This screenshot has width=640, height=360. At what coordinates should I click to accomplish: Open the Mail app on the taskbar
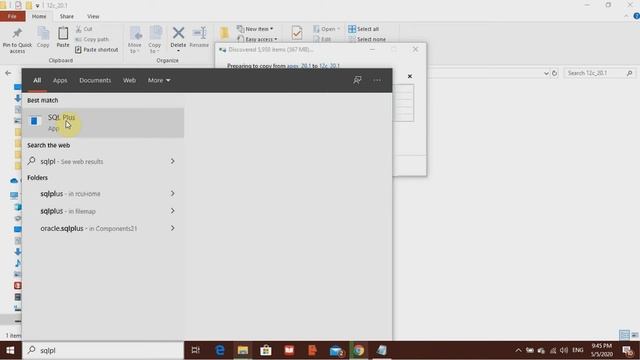tap(336, 350)
